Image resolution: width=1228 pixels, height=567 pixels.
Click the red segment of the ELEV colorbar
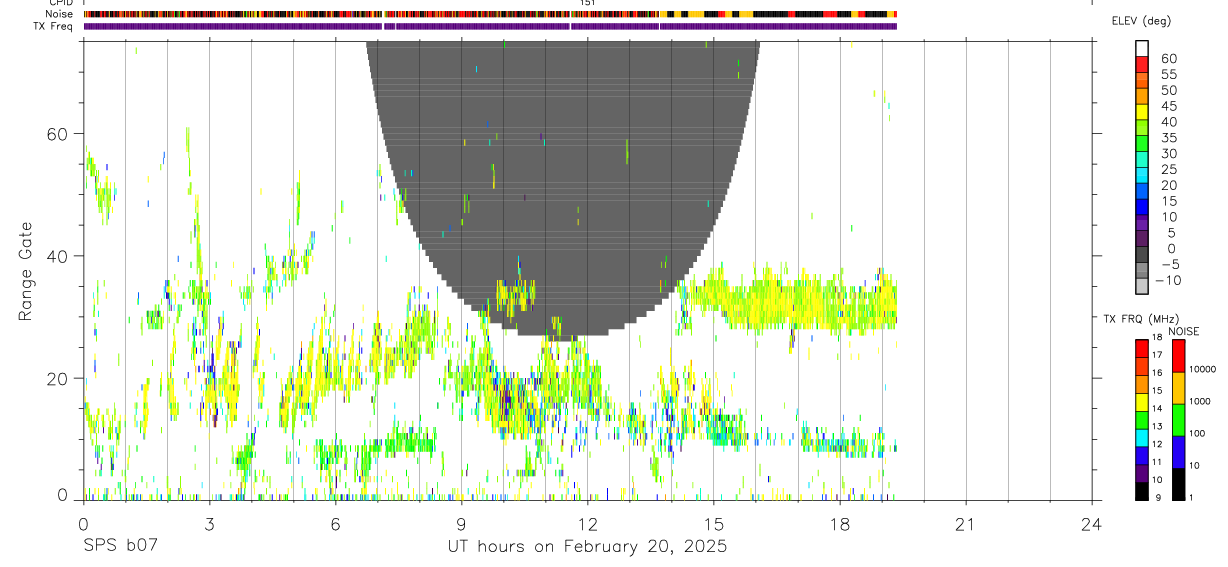coord(1141,64)
